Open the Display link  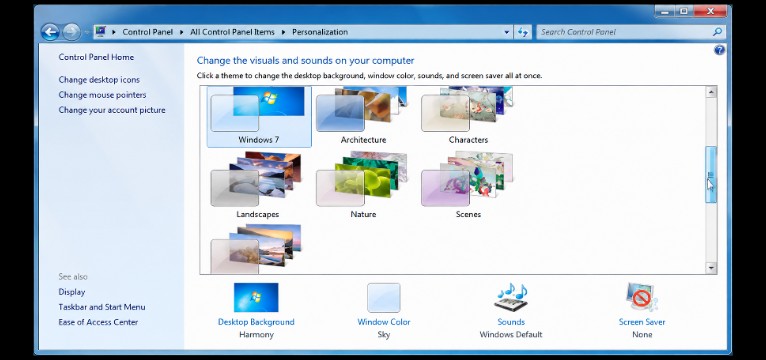(72, 292)
